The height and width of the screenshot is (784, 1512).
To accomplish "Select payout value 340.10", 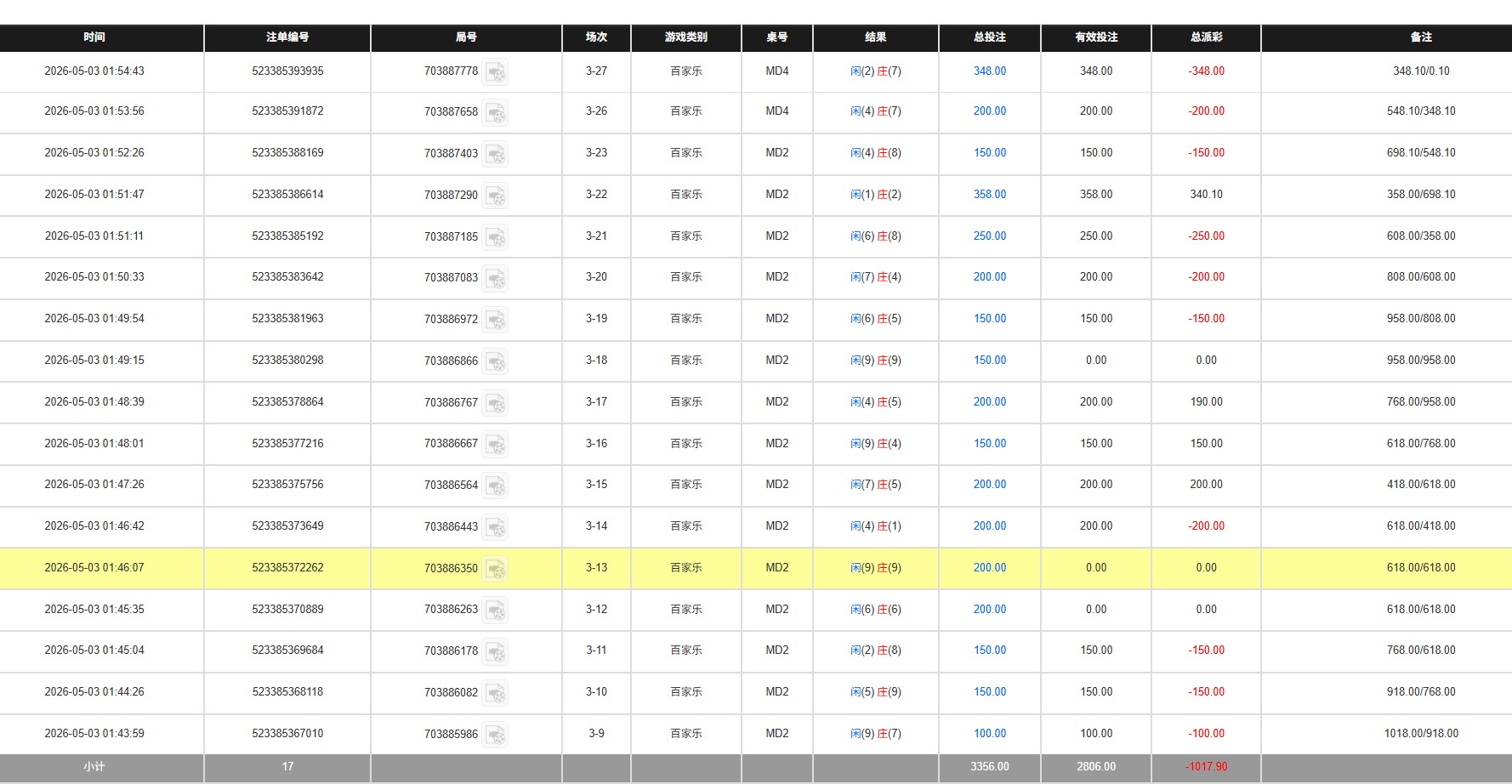I will point(1206,195).
